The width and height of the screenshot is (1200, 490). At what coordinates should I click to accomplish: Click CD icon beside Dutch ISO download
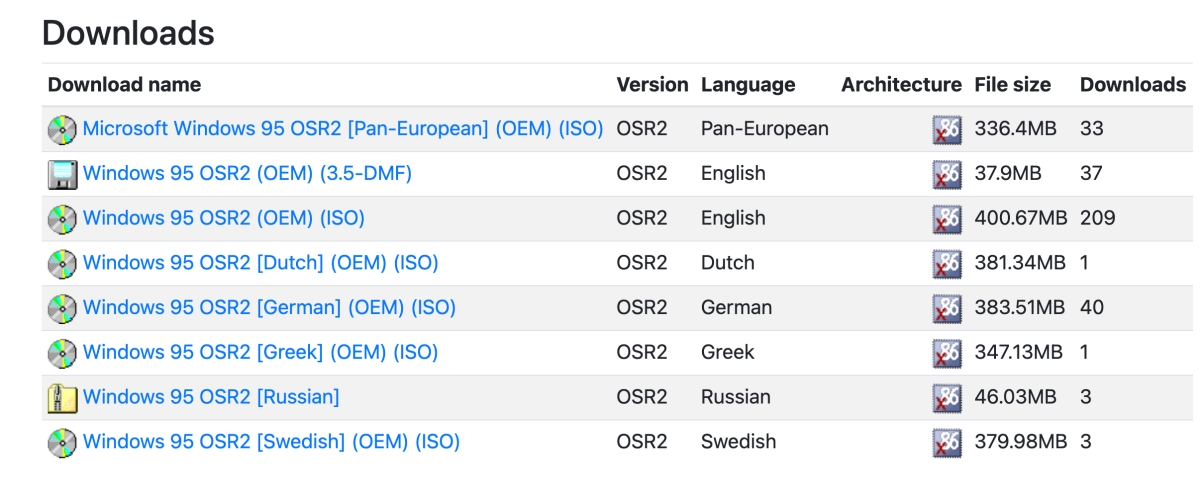pos(62,264)
